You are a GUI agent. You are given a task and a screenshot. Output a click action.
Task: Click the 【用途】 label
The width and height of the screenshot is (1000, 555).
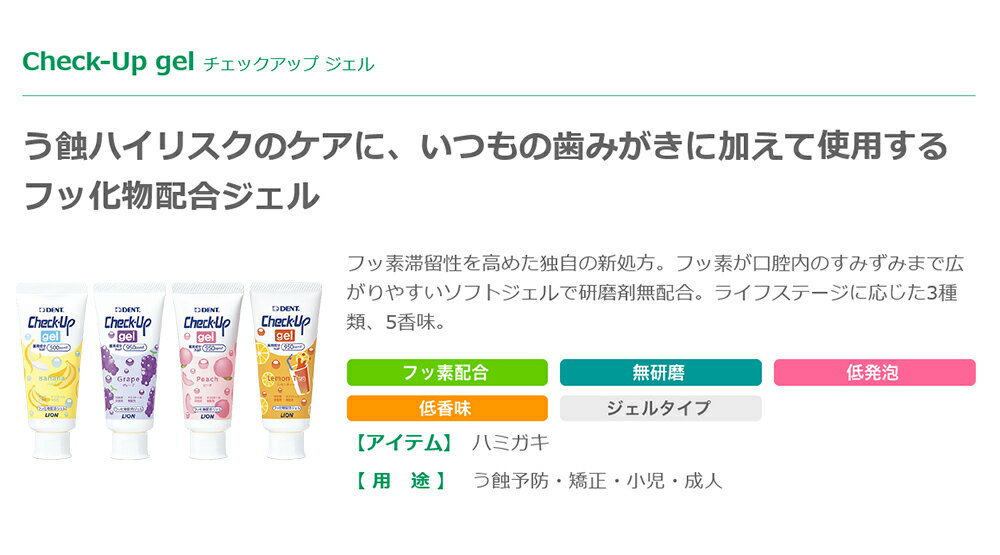pos(401,480)
